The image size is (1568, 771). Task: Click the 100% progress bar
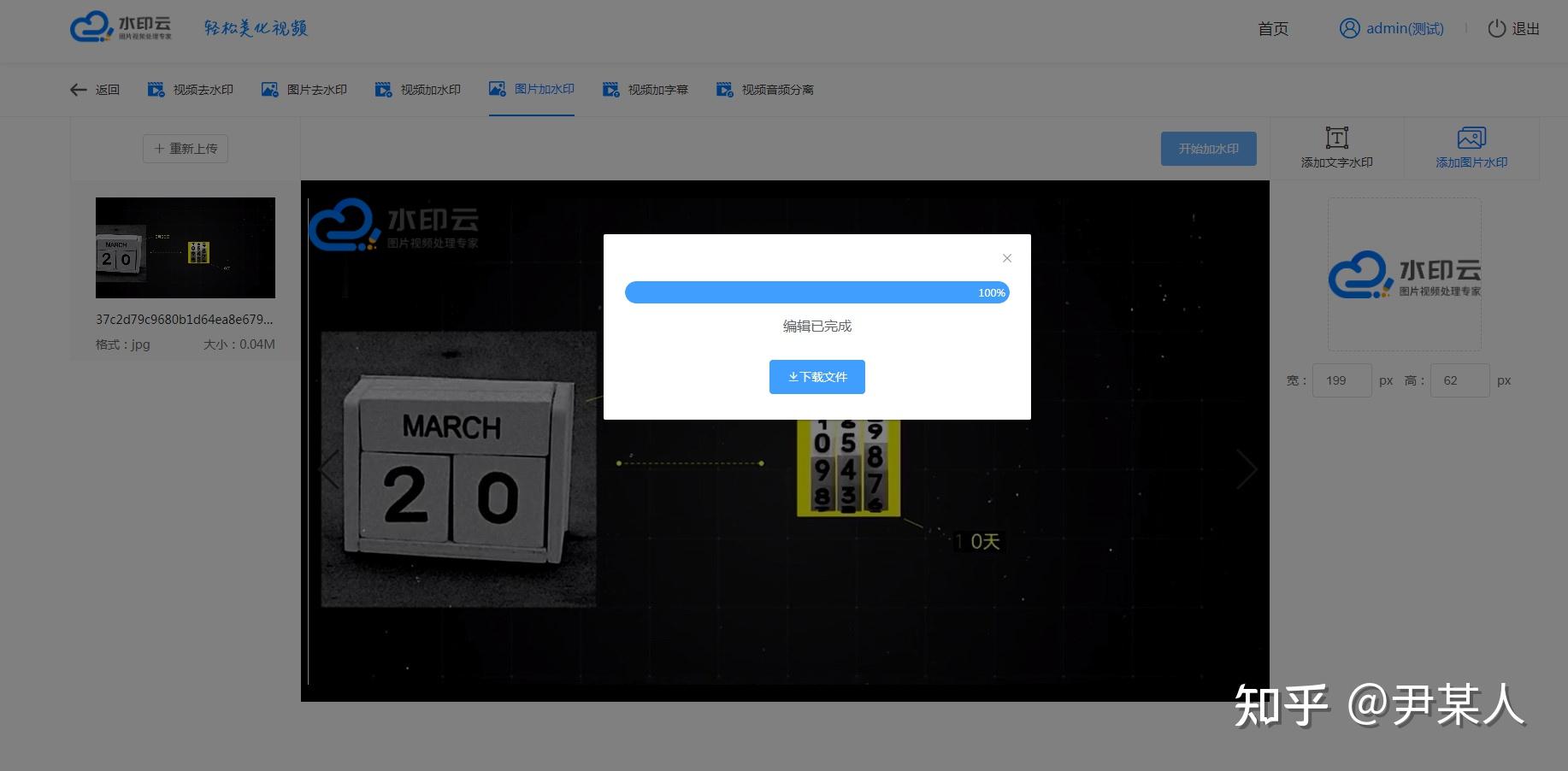(817, 292)
